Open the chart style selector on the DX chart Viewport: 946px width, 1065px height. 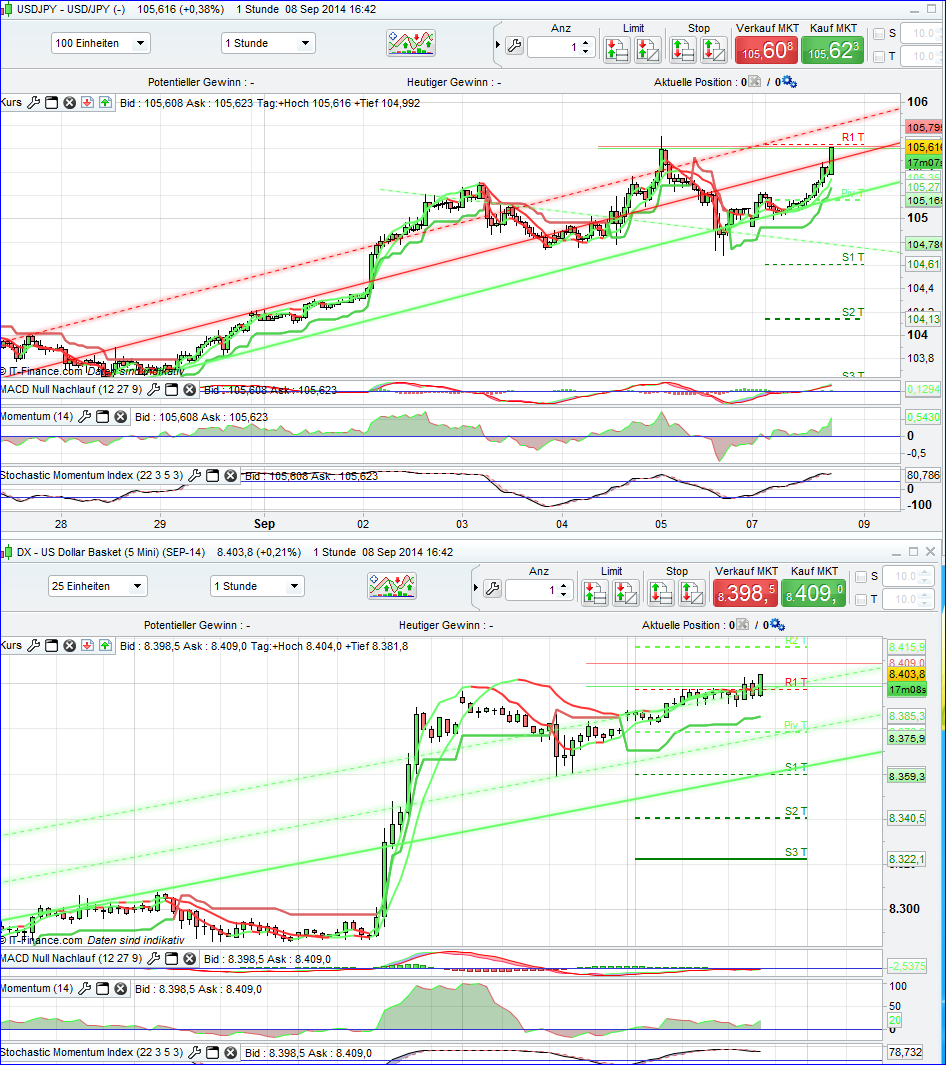[x=391, y=586]
